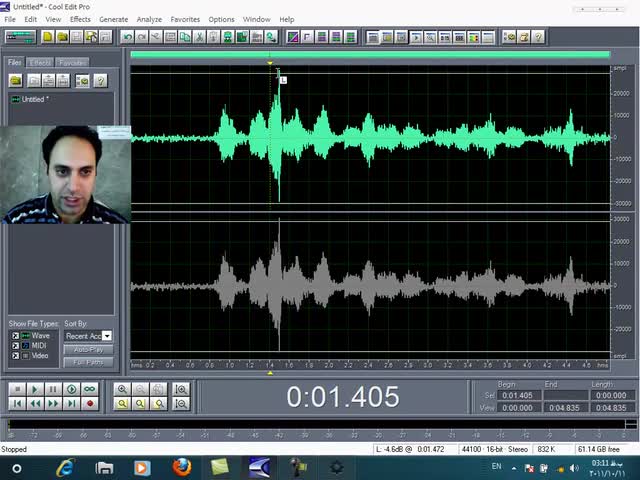The image size is (640, 480).
Task: Click the Selection Begin time field
Action: 519,395
